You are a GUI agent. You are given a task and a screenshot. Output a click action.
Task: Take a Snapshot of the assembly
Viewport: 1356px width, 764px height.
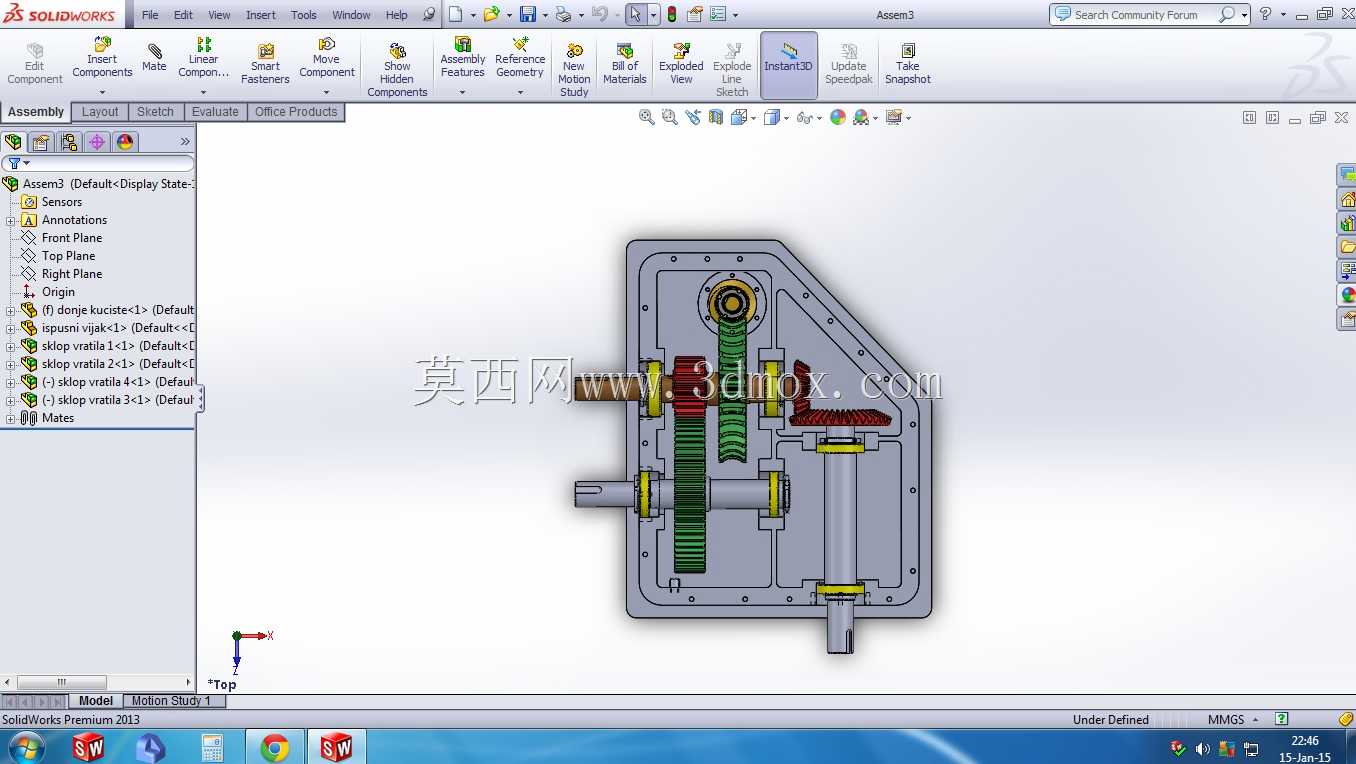tap(907, 64)
